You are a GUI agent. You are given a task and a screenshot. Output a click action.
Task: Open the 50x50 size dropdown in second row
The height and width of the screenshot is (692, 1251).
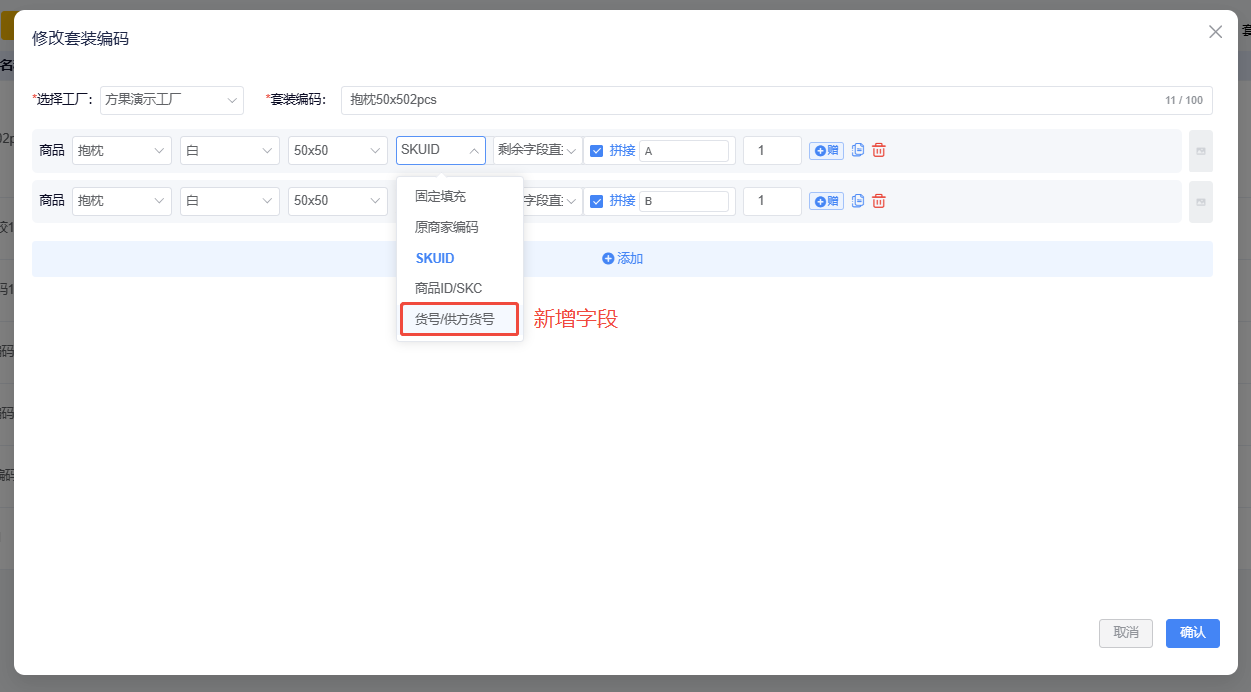[337, 201]
